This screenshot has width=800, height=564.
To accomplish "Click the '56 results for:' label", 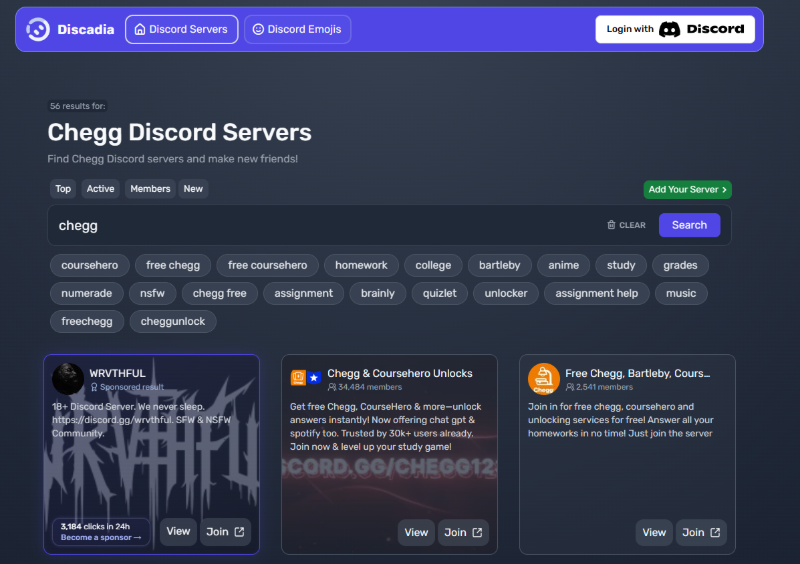I will coord(78,106).
